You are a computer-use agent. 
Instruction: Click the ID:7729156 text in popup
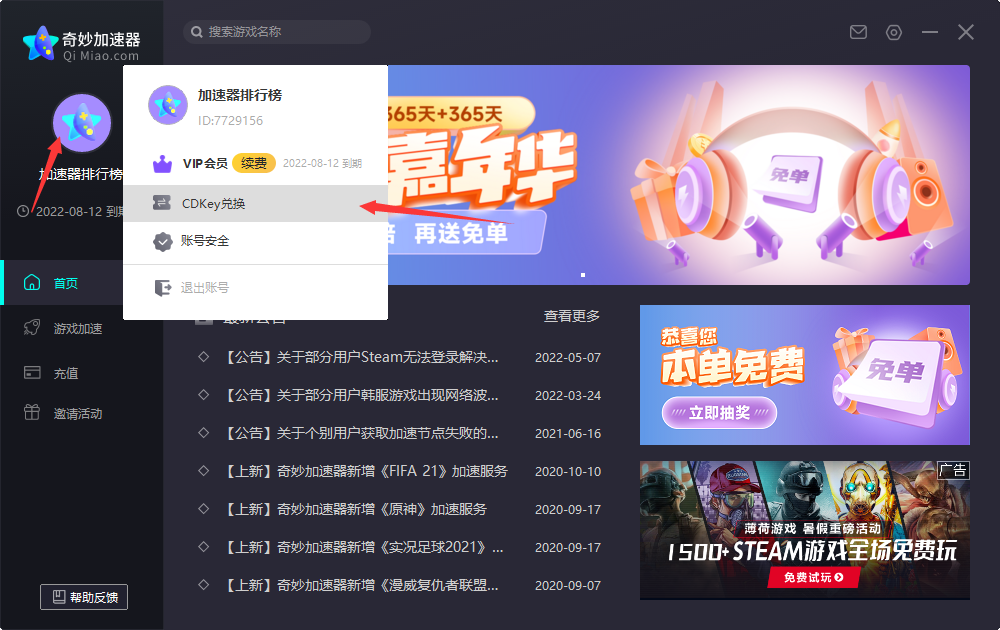(x=230, y=121)
